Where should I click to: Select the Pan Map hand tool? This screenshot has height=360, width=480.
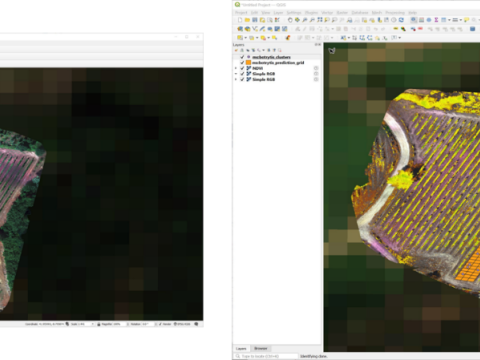click(290, 20)
